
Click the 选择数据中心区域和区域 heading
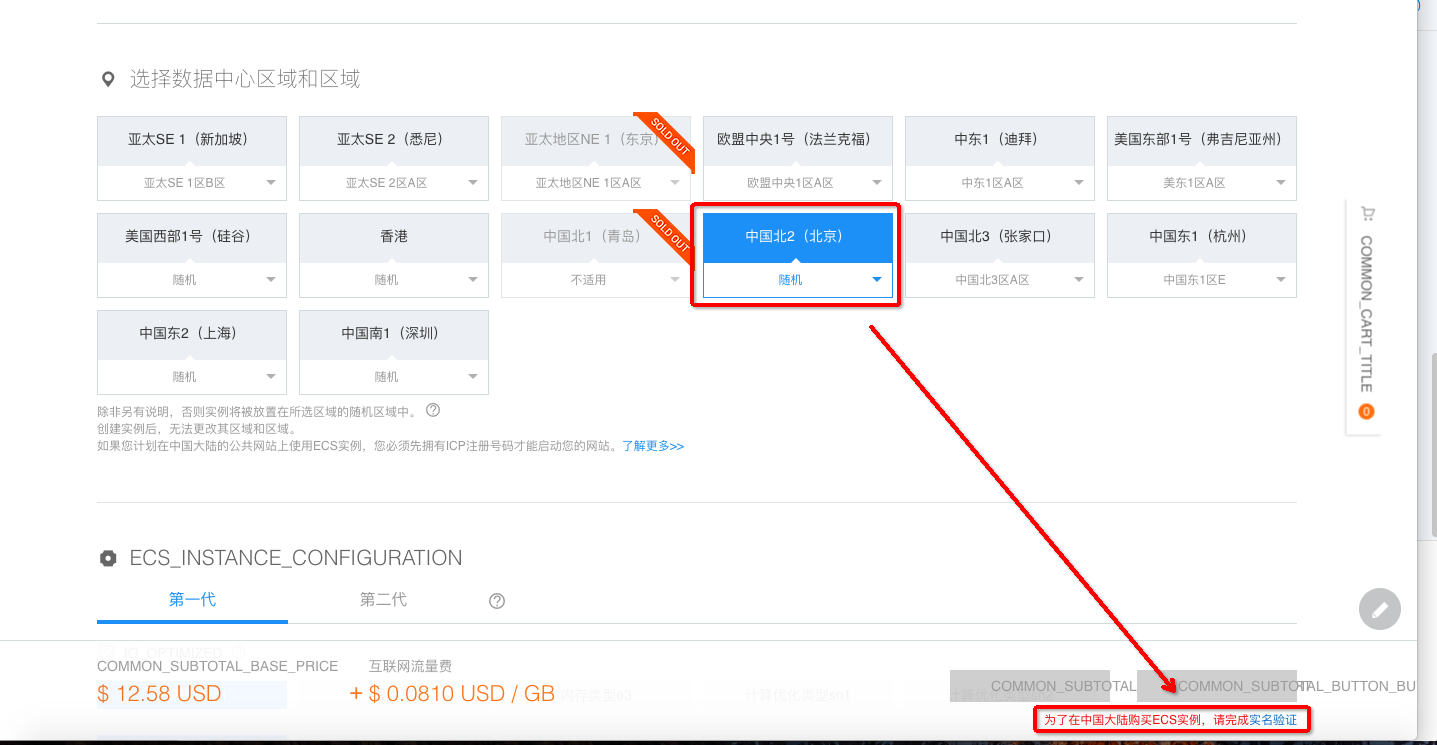click(245, 79)
